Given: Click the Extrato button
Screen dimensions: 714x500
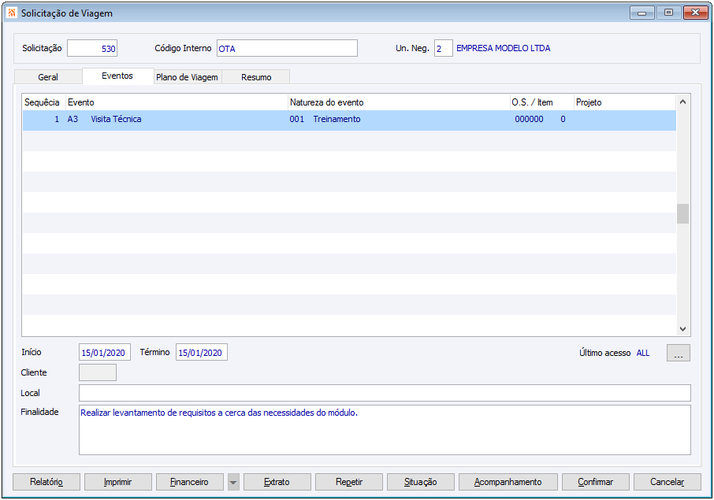Looking at the screenshot, I should 277,482.
